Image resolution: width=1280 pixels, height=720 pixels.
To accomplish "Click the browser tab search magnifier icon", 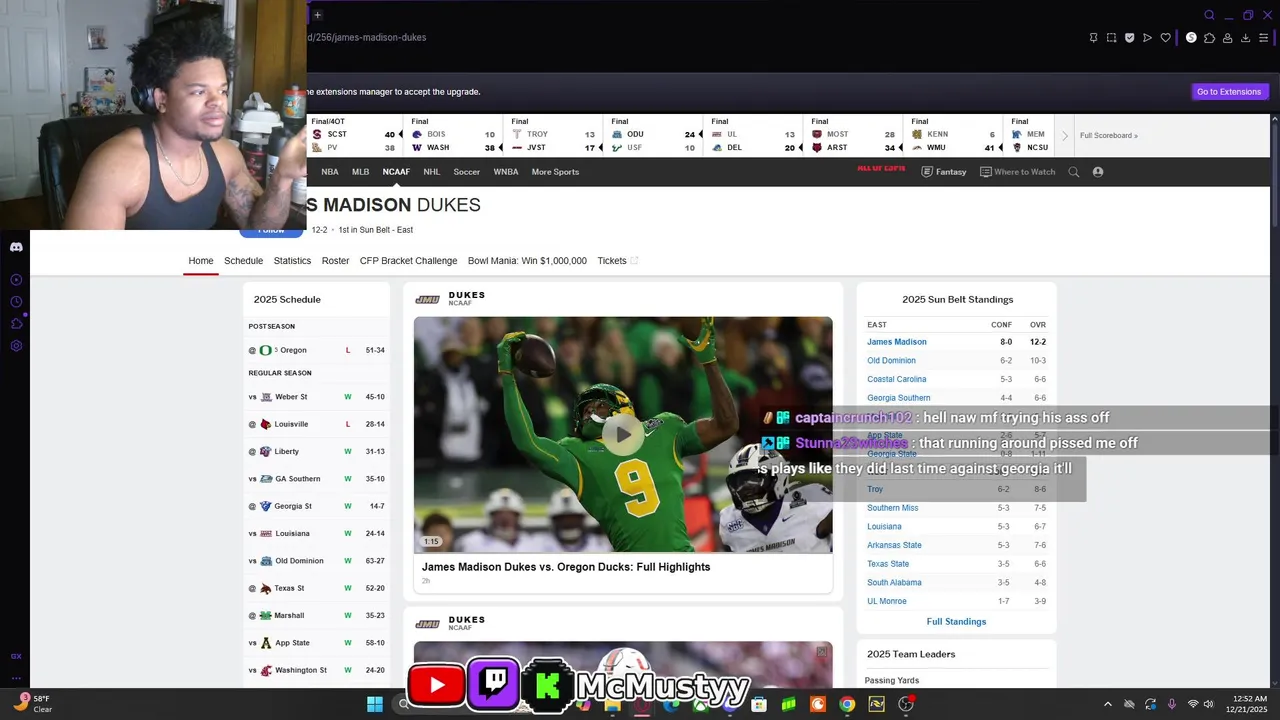I will tap(1209, 15).
